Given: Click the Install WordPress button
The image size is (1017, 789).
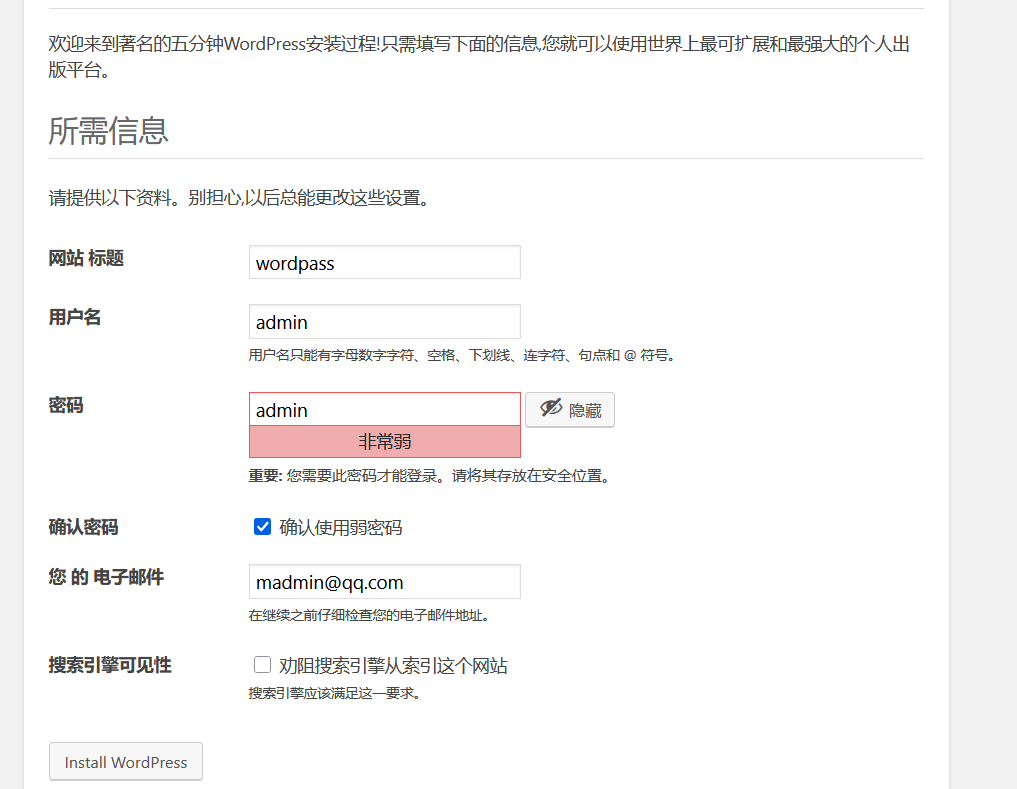Looking at the screenshot, I should click(126, 762).
